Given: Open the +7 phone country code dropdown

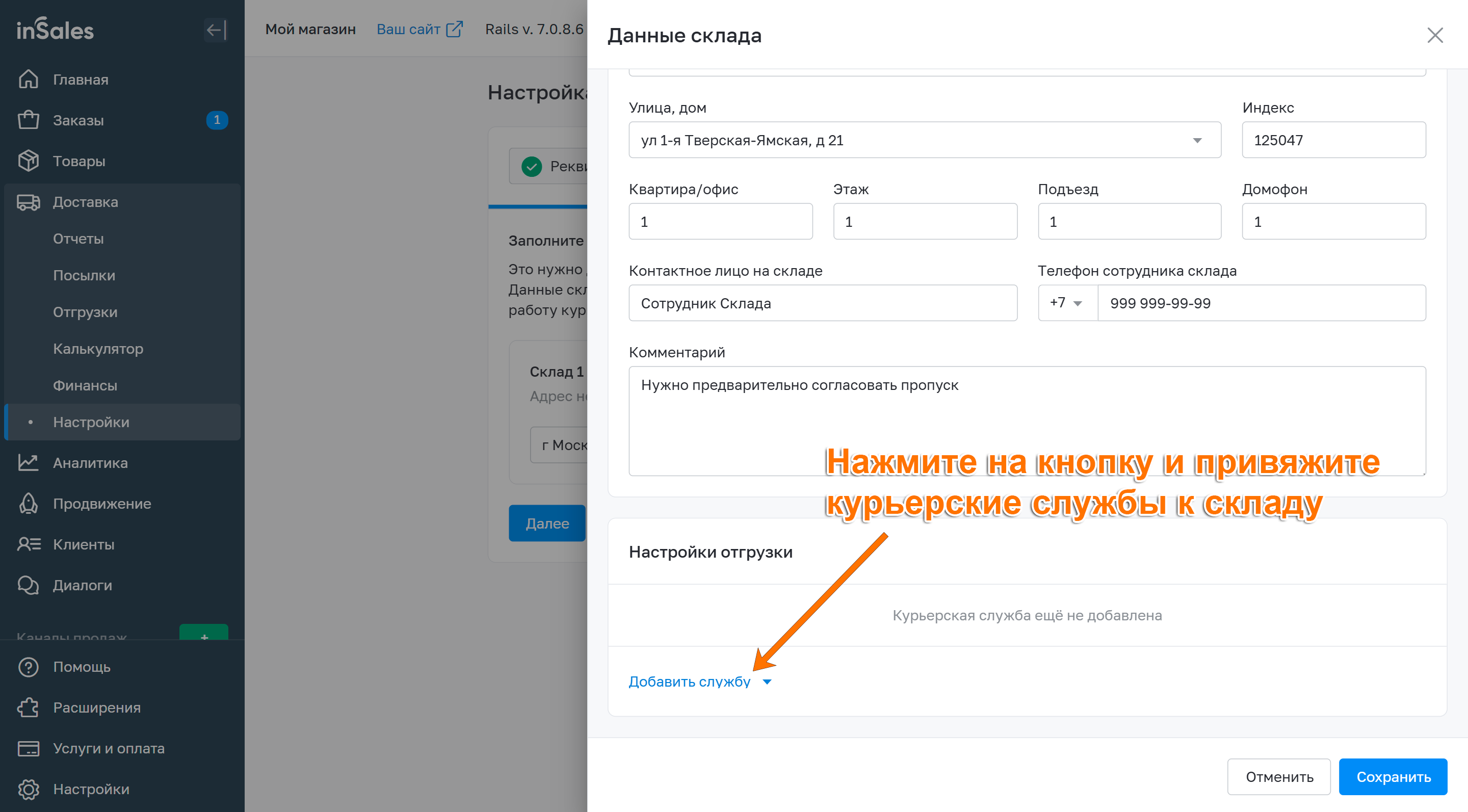Looking at the screenshot, I should point(1067,303).
